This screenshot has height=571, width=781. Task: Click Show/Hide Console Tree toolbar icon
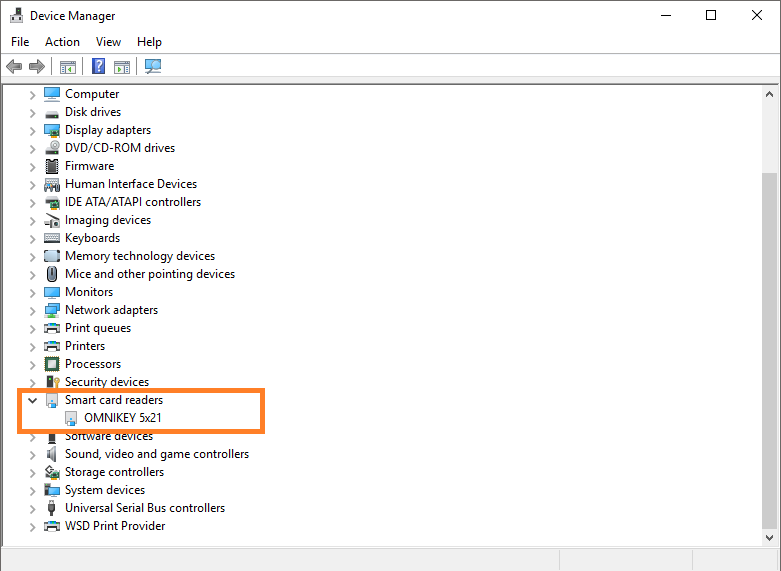coord(68,67)
